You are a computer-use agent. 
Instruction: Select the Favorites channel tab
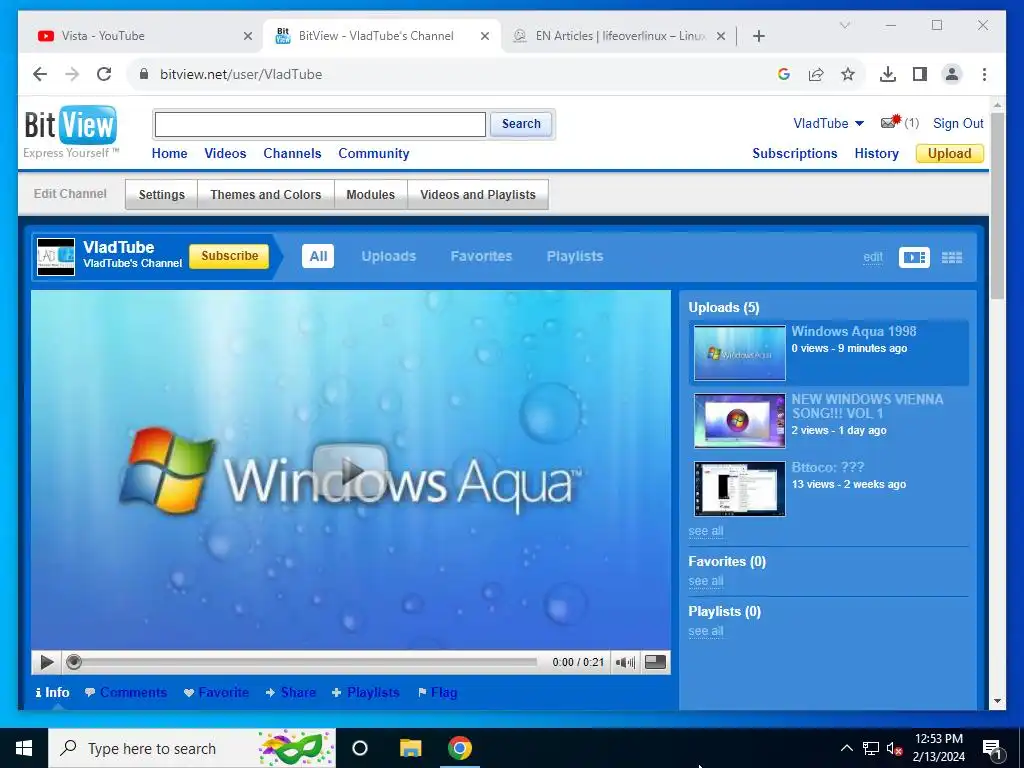point(481,256)
